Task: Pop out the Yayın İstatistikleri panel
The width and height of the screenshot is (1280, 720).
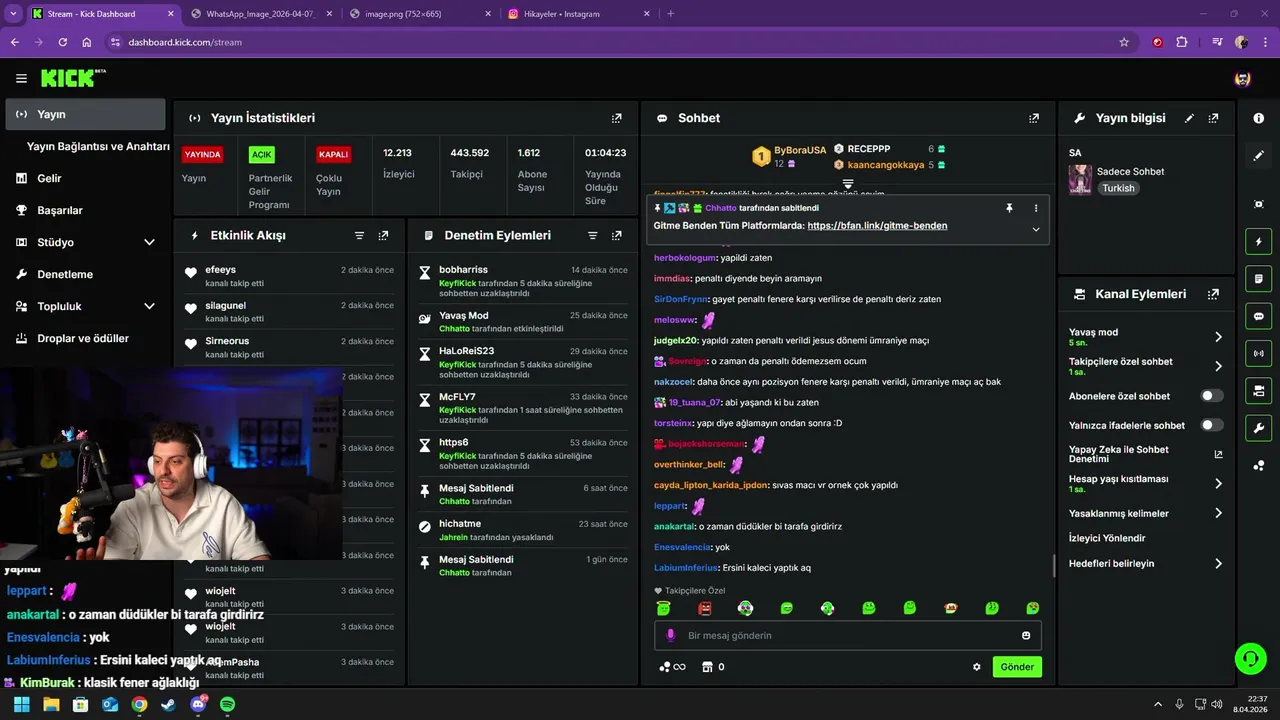Action: coord(617,118)
